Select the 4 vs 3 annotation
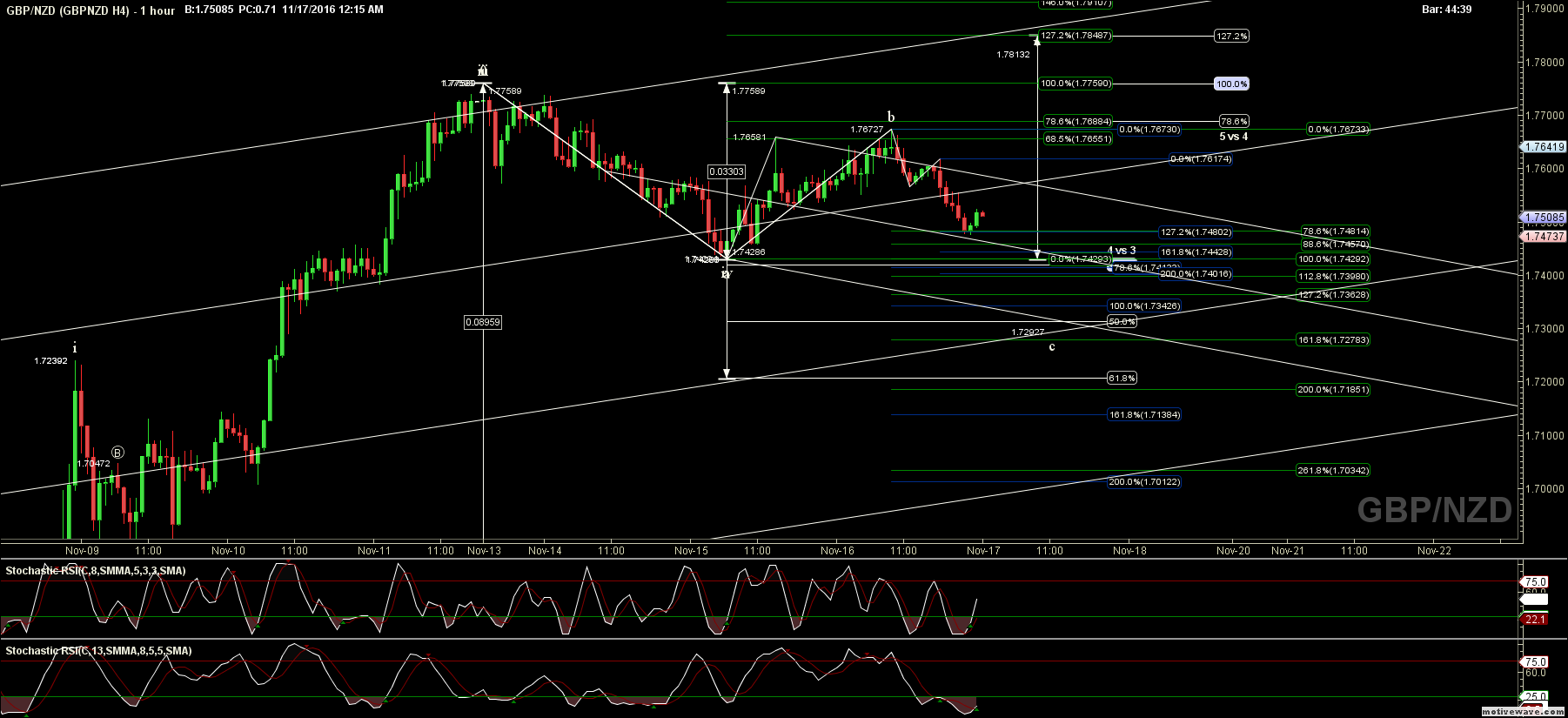The width and height of the screenshot is (1568, 718). (1122, 251)
